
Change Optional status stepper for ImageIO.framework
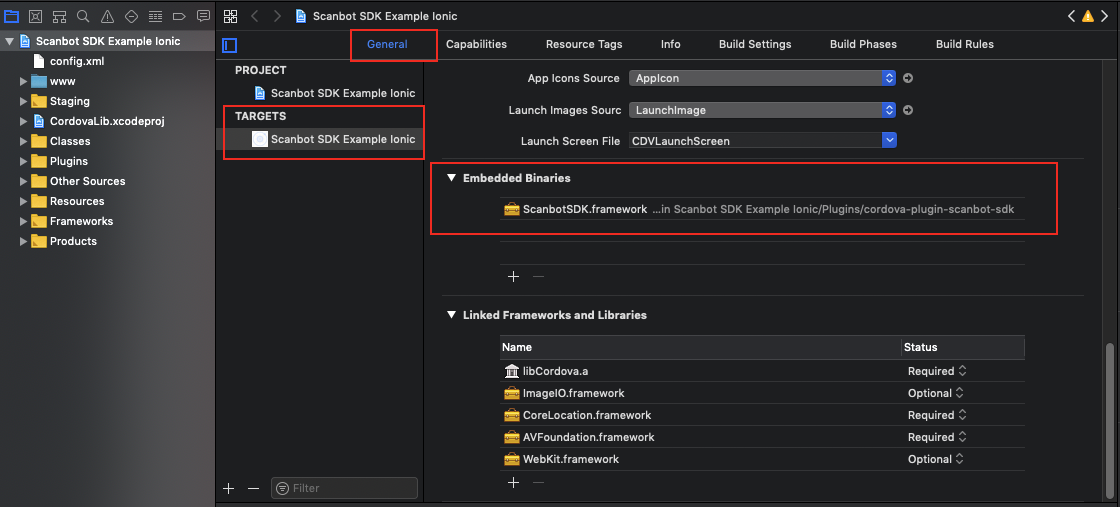coord(959,393)
